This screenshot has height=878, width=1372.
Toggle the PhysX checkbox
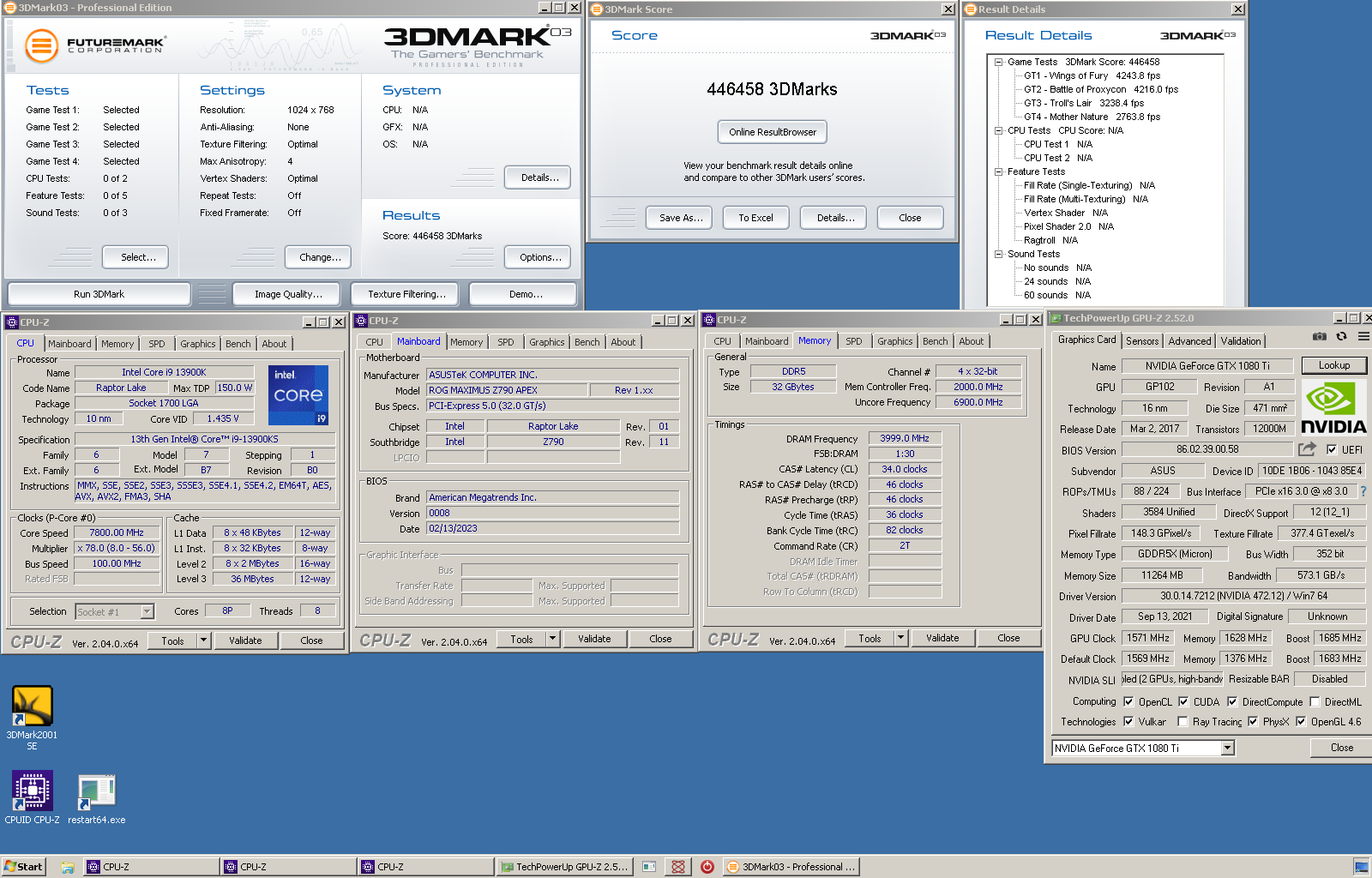coord(1253,721)
